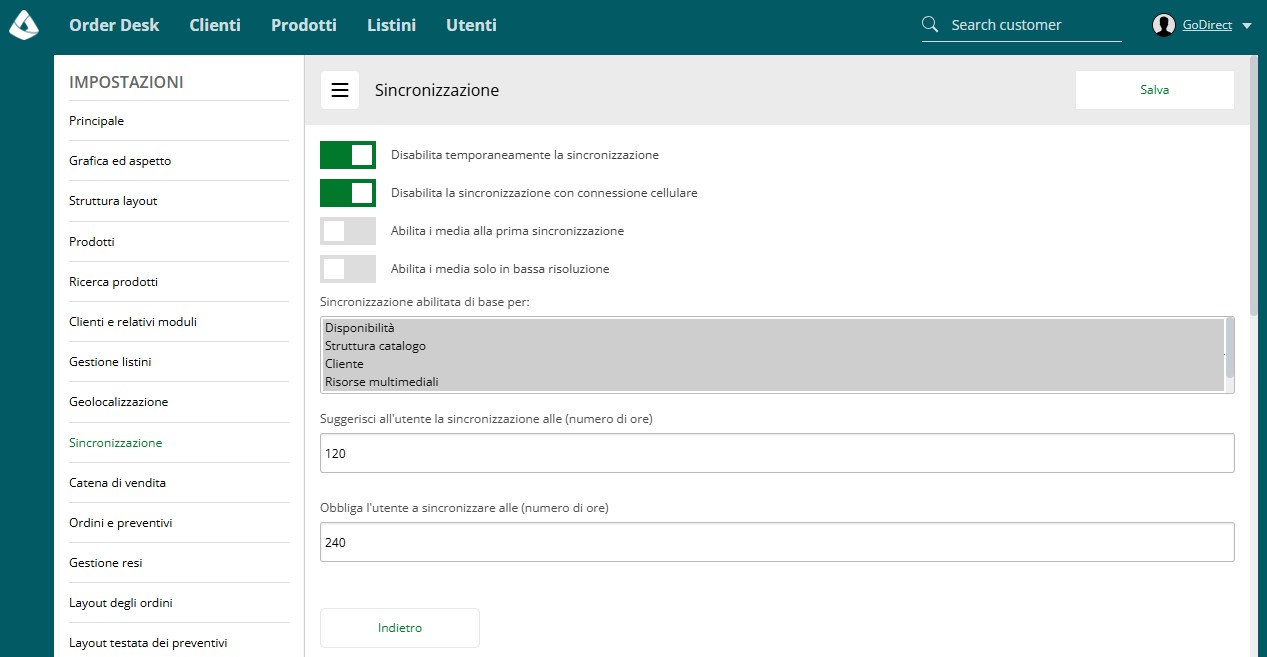Open the Clienti menu
1267x657 pixels.
pyautogui.click(x=215, y=25)
